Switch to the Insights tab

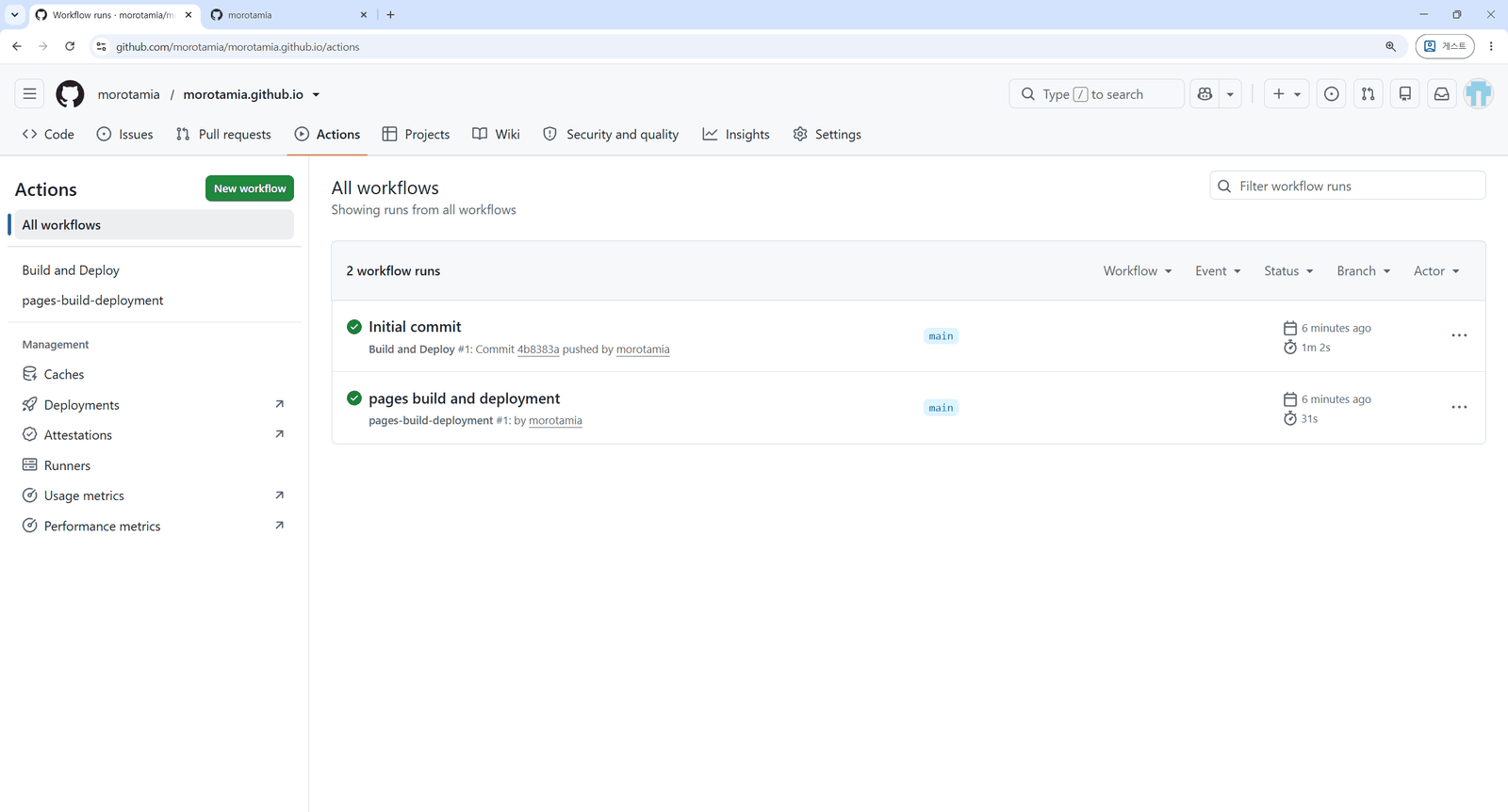(736, 135)
